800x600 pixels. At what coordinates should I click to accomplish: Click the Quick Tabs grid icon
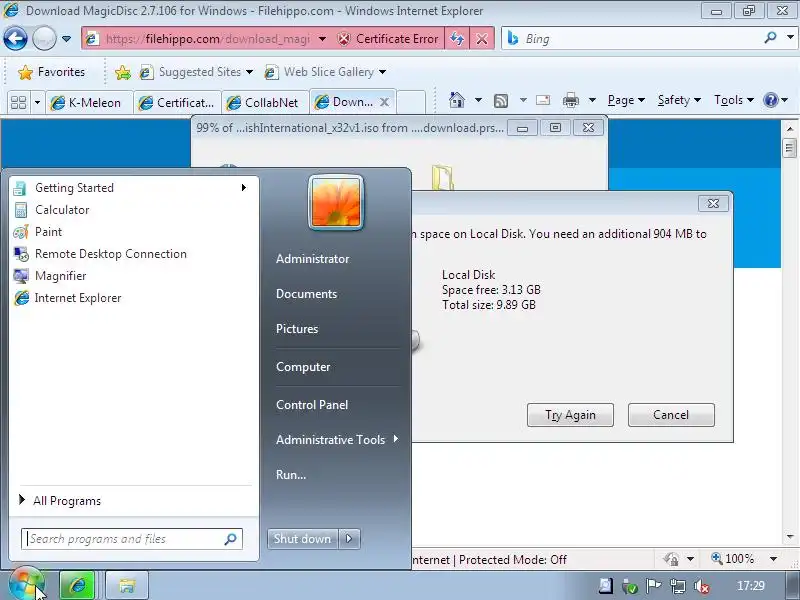point(19,103)
